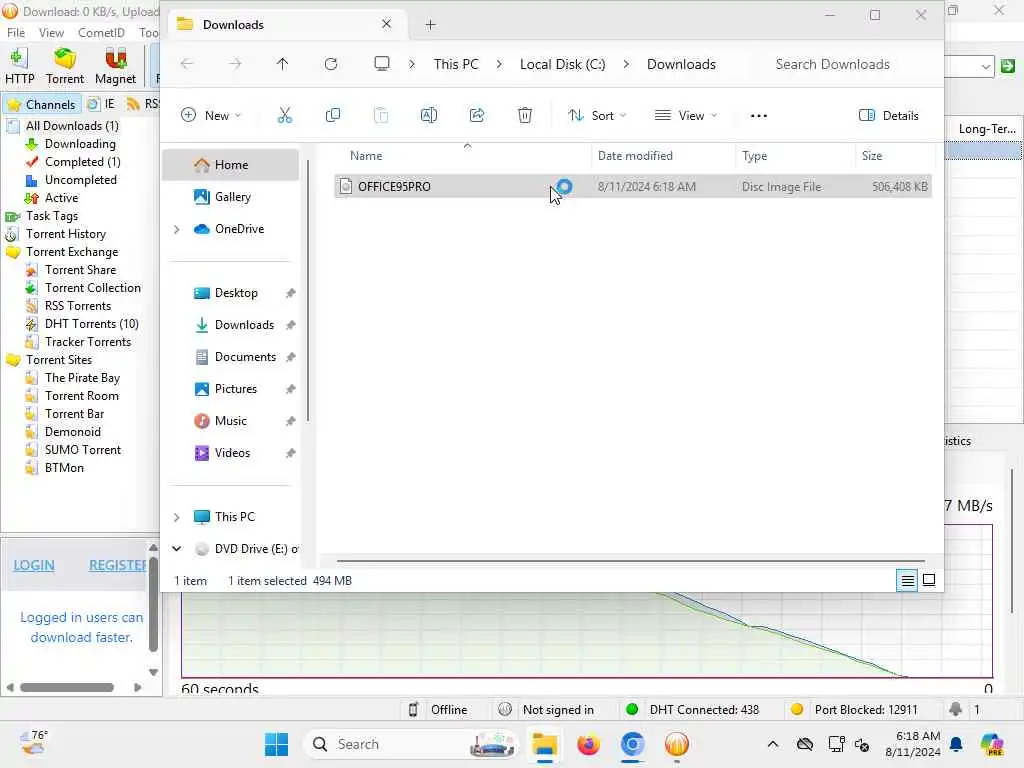Click the HTTP download icon in BitComet
1024x768 pixels.
pos(19,66)
